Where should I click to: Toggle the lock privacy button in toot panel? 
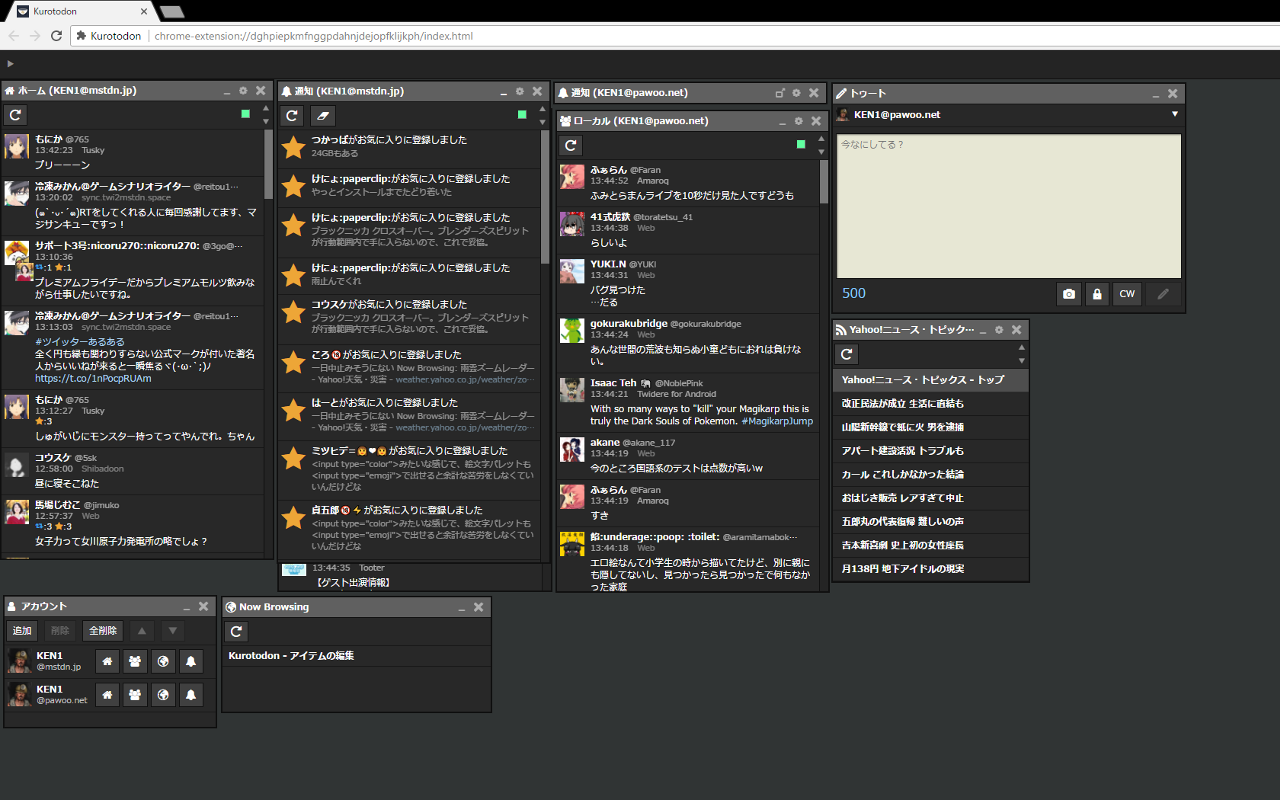1098,294
